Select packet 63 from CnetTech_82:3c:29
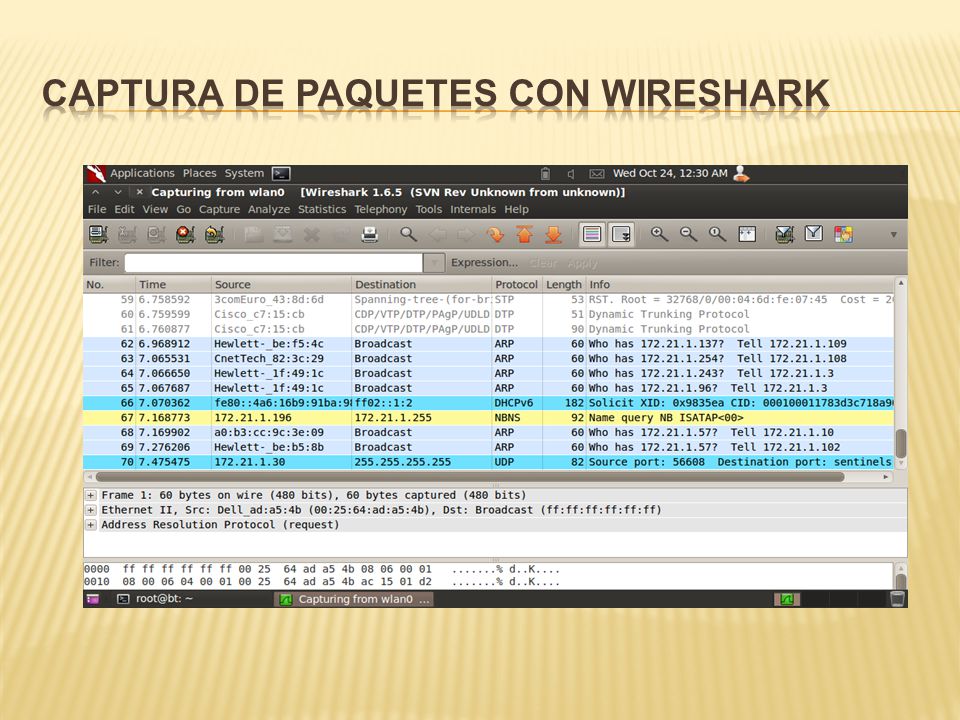The height and width of the screenshot is (720, 960). click(489, 359)
